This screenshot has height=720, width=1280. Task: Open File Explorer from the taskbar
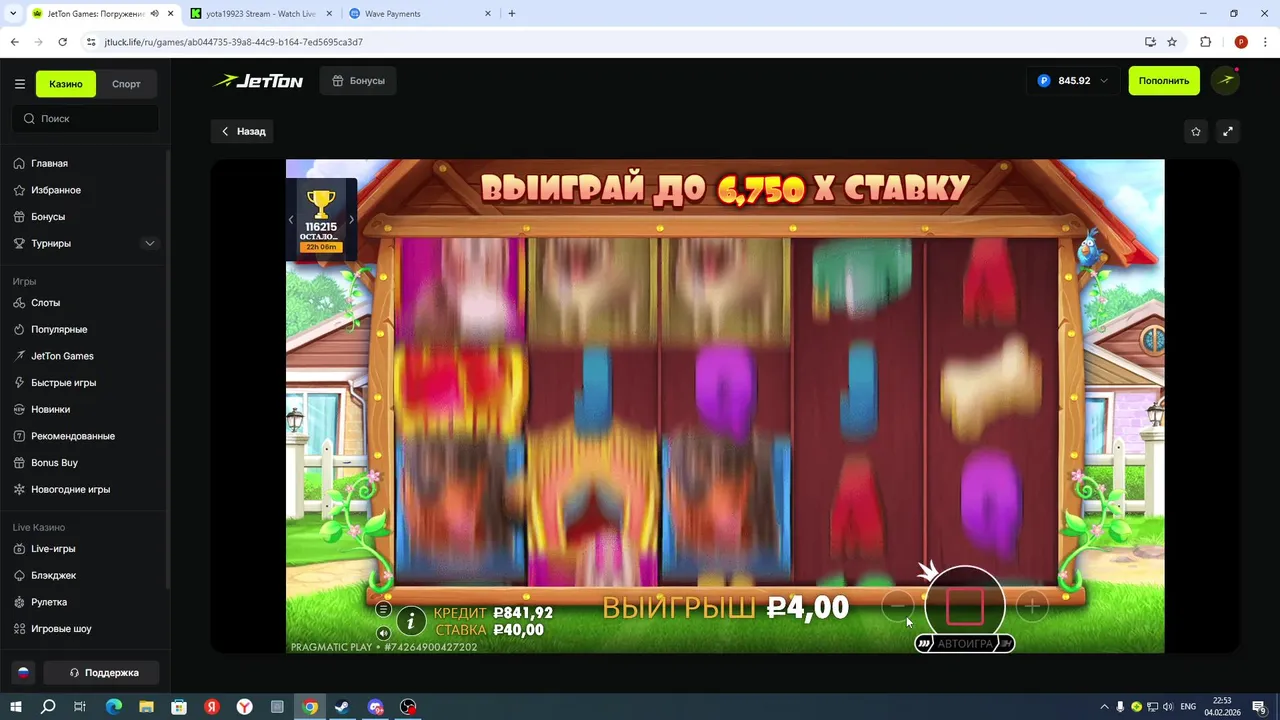click(x=145, y=707)
